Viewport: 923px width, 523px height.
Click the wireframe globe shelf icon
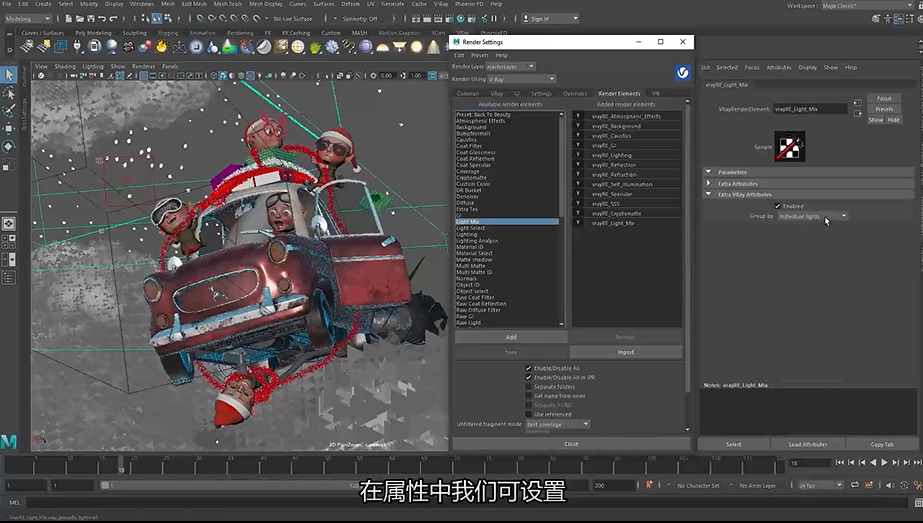click(298, 47)
